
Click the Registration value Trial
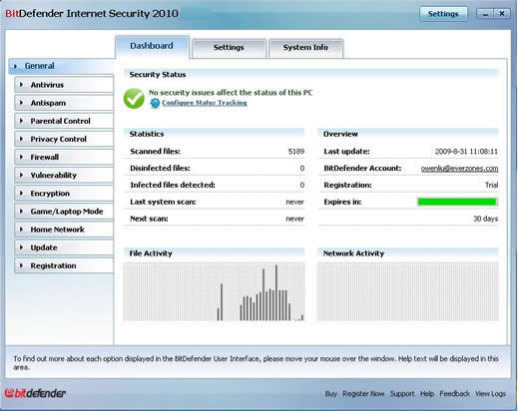[x=491, y=185]
